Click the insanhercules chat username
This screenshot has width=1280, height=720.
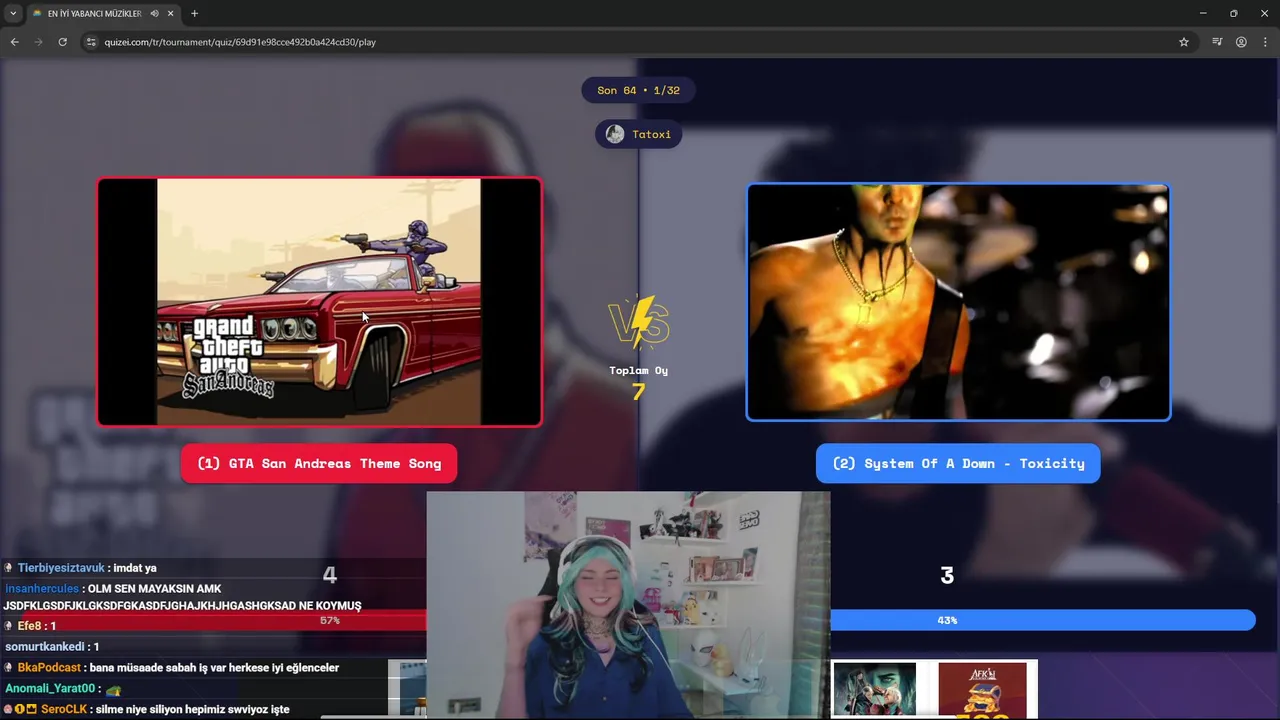coord(42,589)
